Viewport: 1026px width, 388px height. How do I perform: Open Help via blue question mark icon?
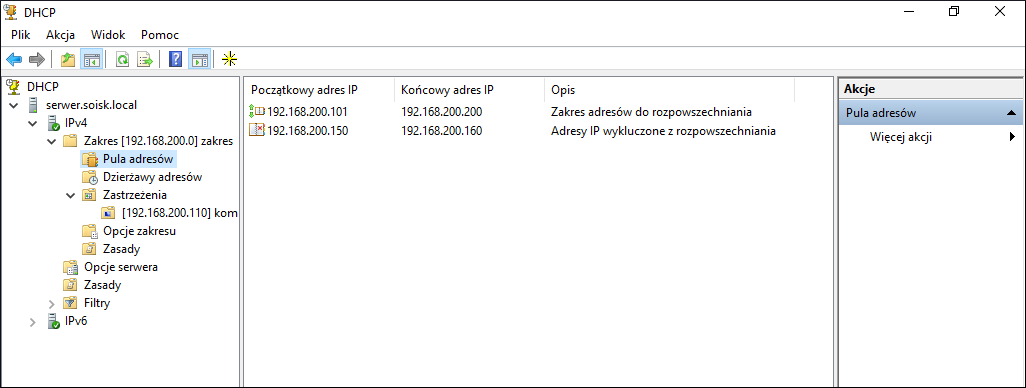[x=175, y=60]
